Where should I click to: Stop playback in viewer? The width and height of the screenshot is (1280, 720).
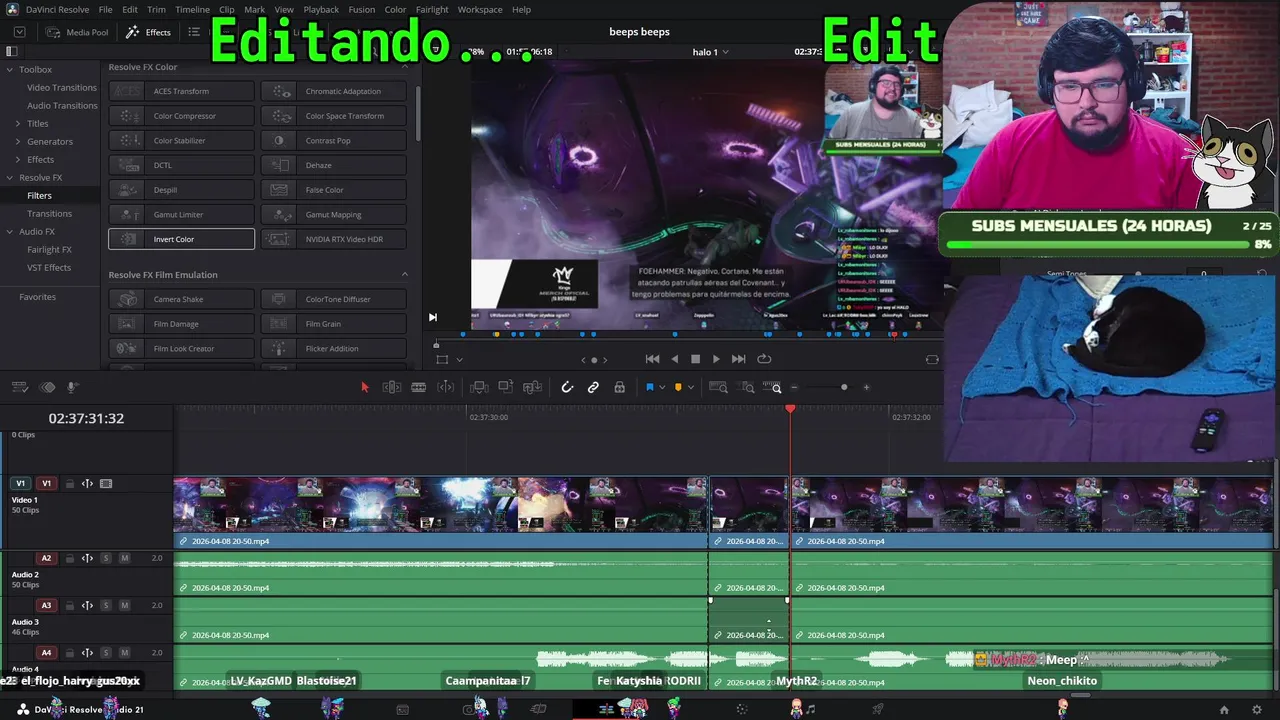tap(695, 359)
